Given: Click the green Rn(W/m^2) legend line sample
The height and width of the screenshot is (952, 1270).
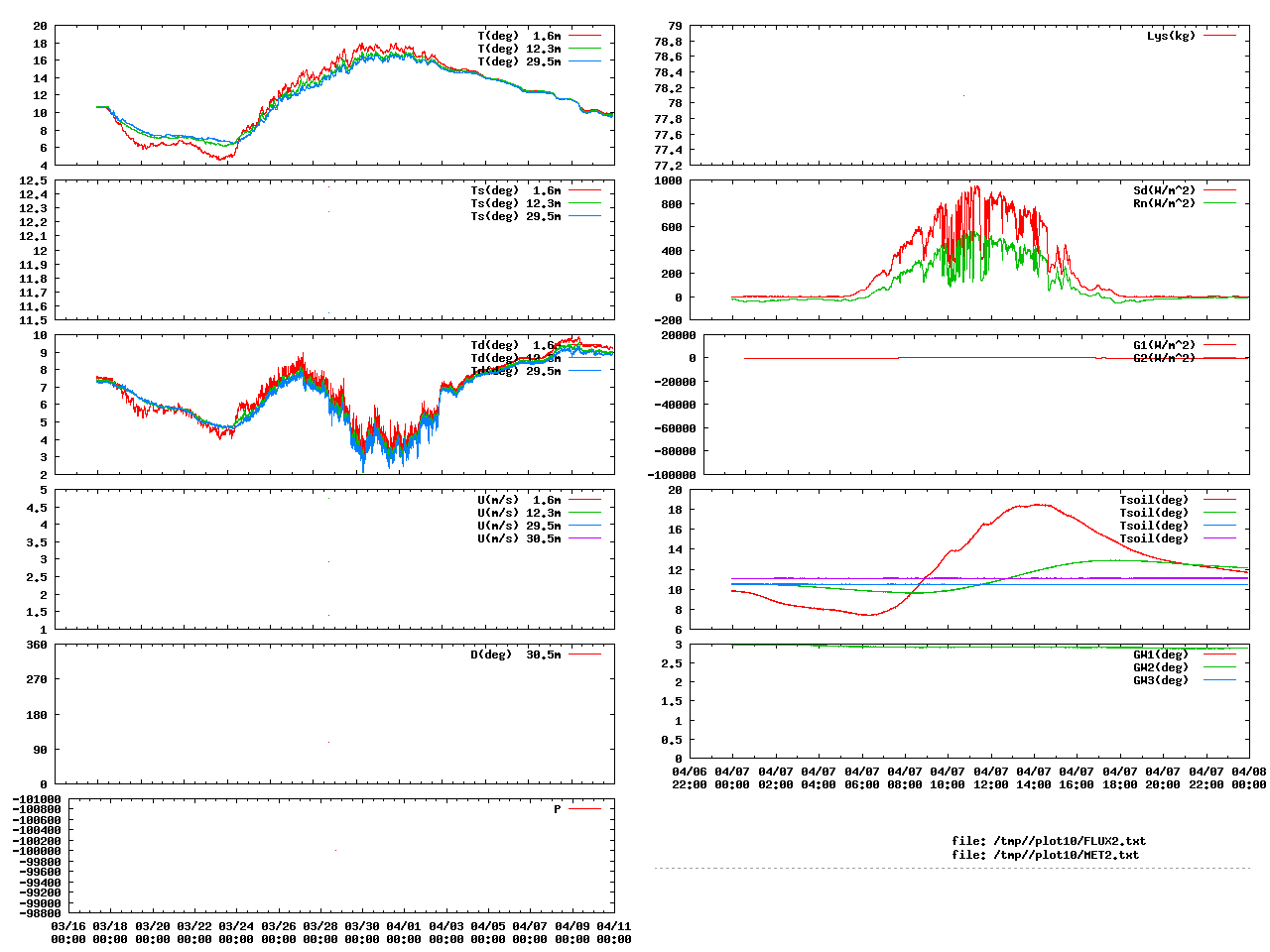Looking at the screenshot, I should coord(1219,203).
